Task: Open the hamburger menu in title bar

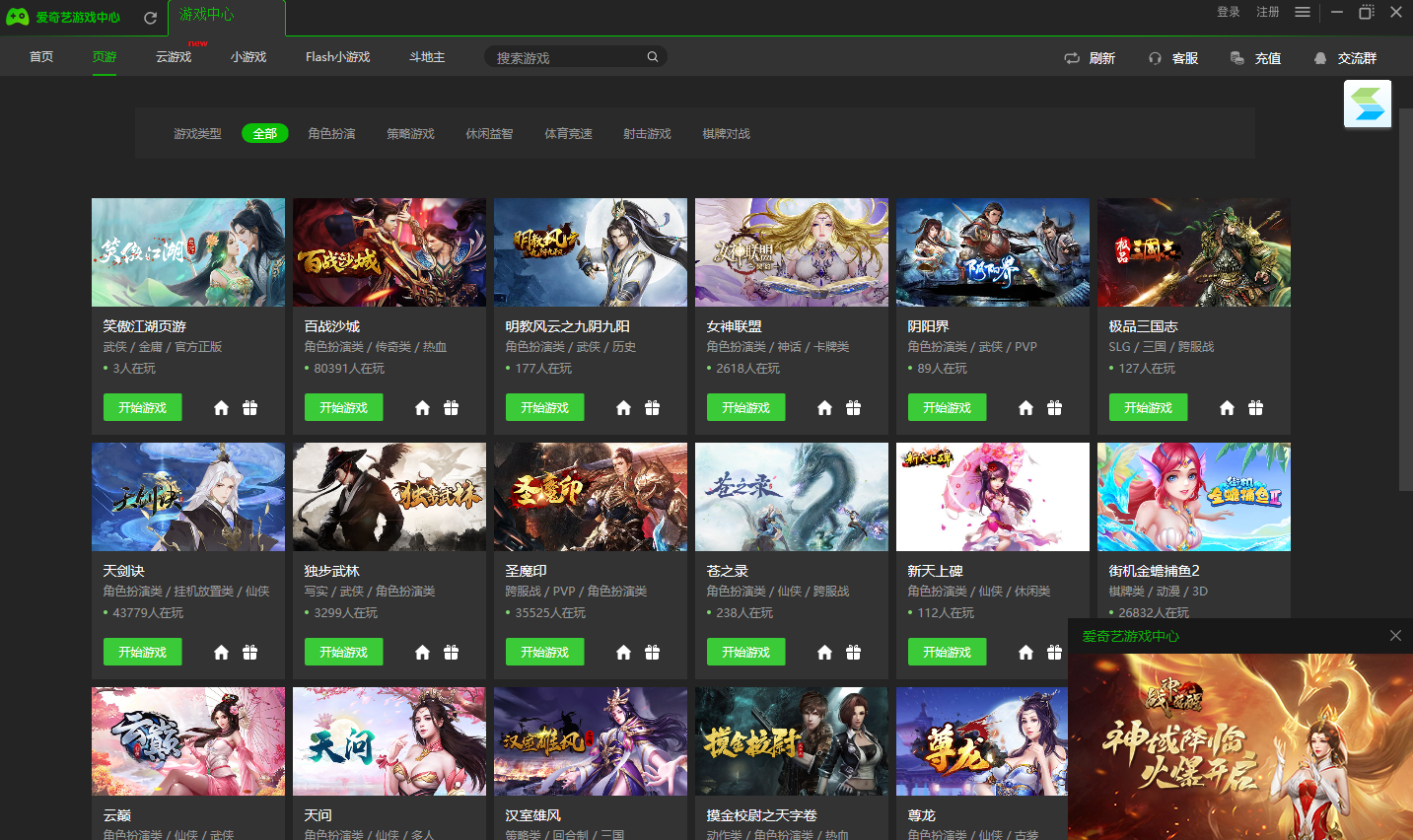Action: (x=1303, y=12)
